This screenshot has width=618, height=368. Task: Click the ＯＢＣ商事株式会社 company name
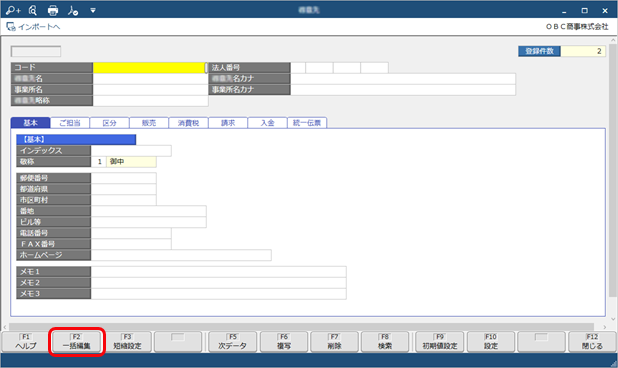pos(577,27)
